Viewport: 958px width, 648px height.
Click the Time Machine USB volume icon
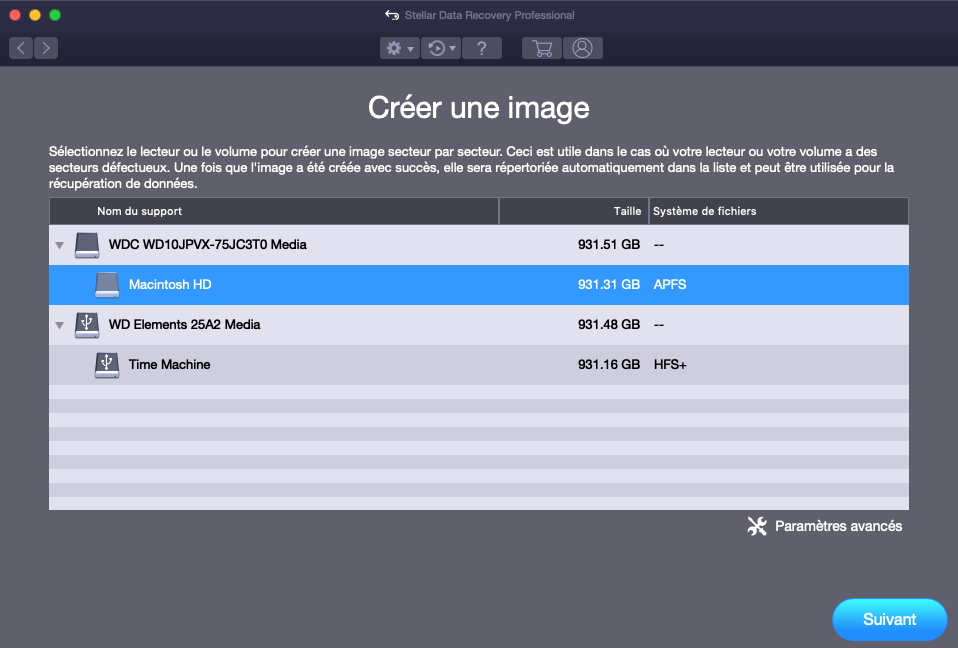point(107,365)
